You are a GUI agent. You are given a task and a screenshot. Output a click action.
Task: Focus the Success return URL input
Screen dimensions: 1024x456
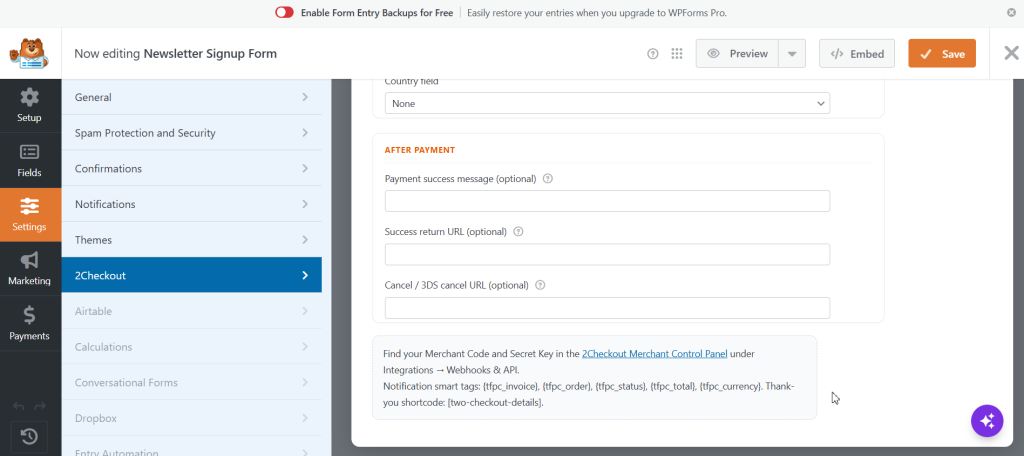[x=607, y=255]
